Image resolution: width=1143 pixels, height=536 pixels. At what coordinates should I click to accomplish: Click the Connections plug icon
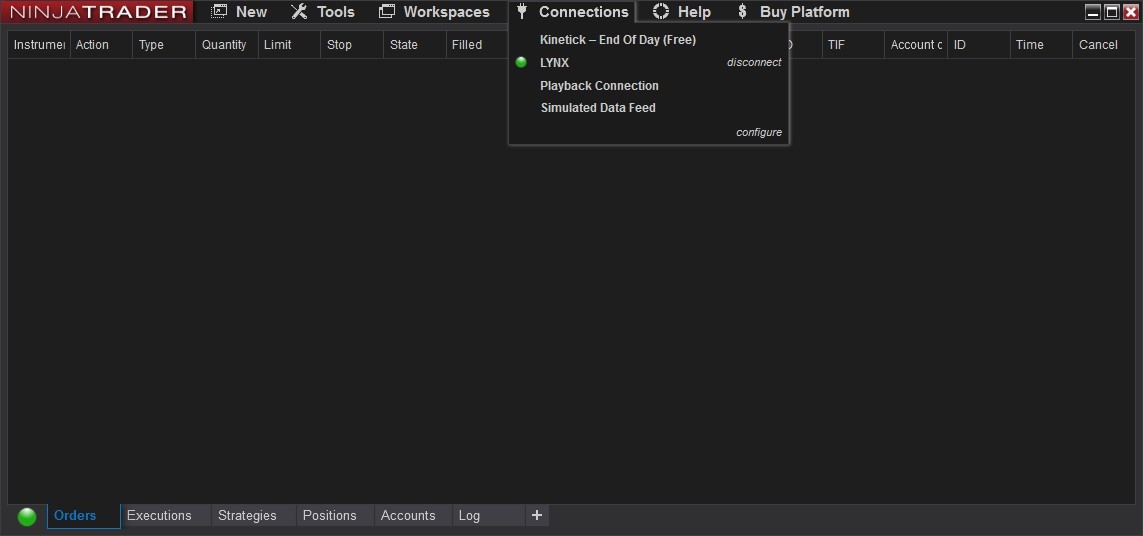521,11
